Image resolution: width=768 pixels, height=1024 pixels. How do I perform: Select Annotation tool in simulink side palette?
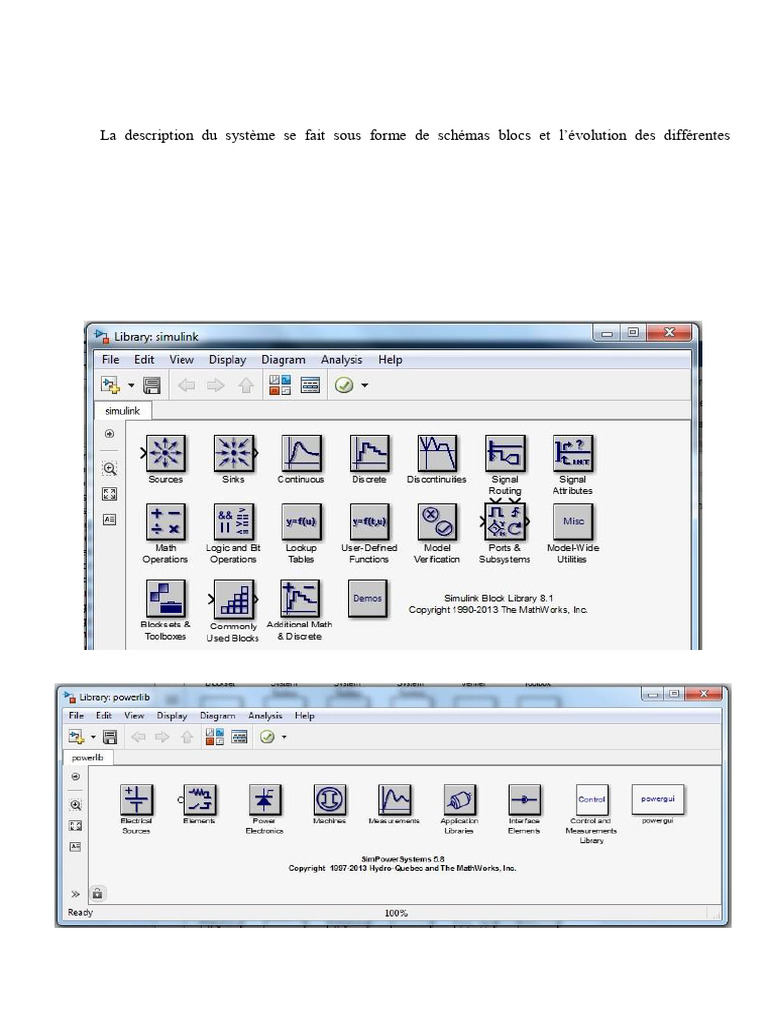point(110,520)
